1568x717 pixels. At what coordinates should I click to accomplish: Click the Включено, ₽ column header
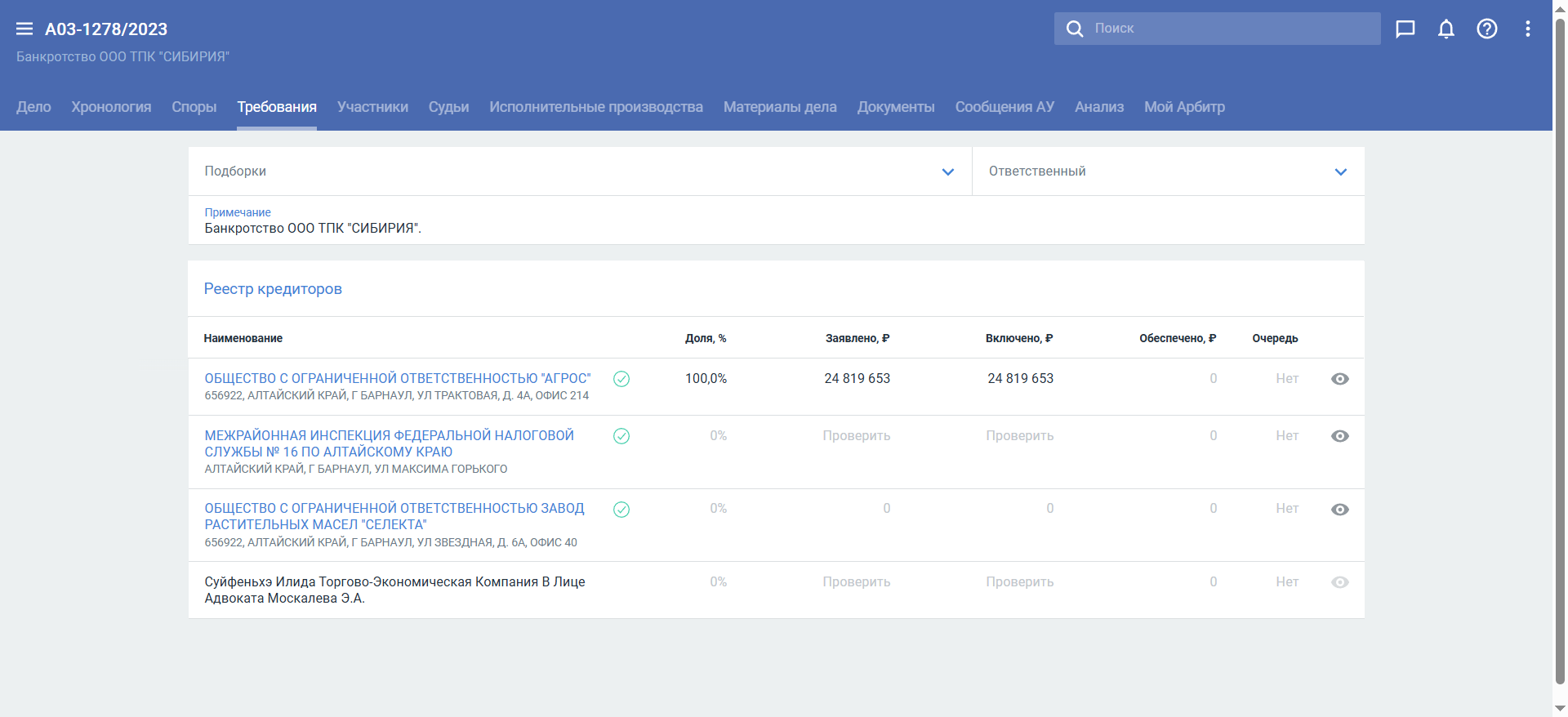click(x=1019, y=338)
